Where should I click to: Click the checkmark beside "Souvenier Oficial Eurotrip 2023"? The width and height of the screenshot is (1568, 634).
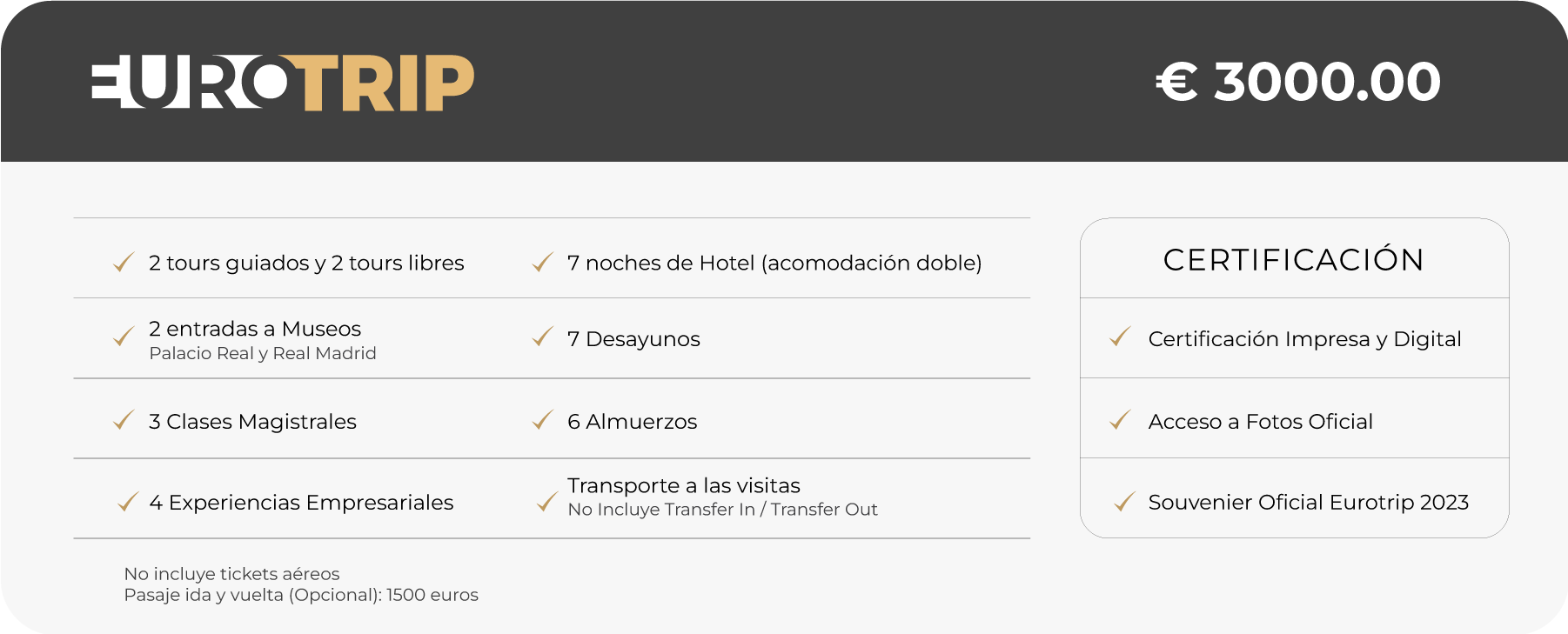point(1124,502)
